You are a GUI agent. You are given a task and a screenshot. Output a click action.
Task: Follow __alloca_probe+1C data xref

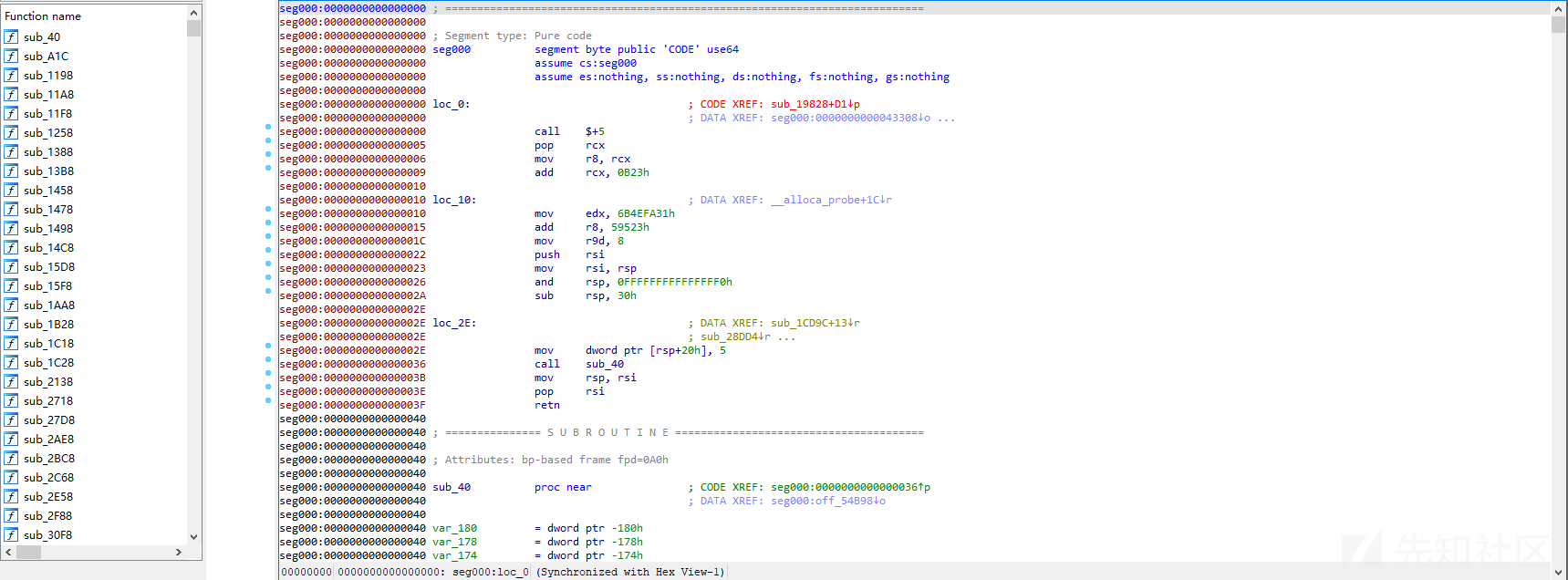click(832, 200)
